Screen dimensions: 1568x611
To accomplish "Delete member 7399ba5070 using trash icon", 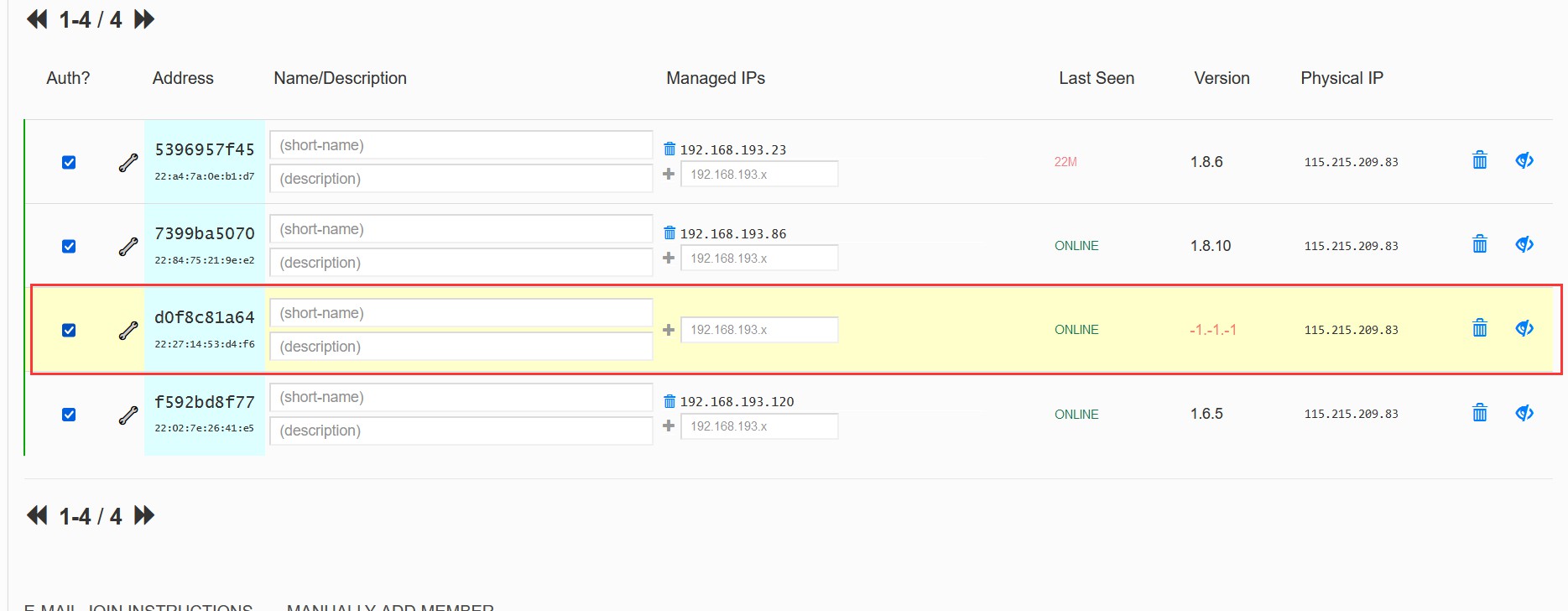I will point(1479,244).
